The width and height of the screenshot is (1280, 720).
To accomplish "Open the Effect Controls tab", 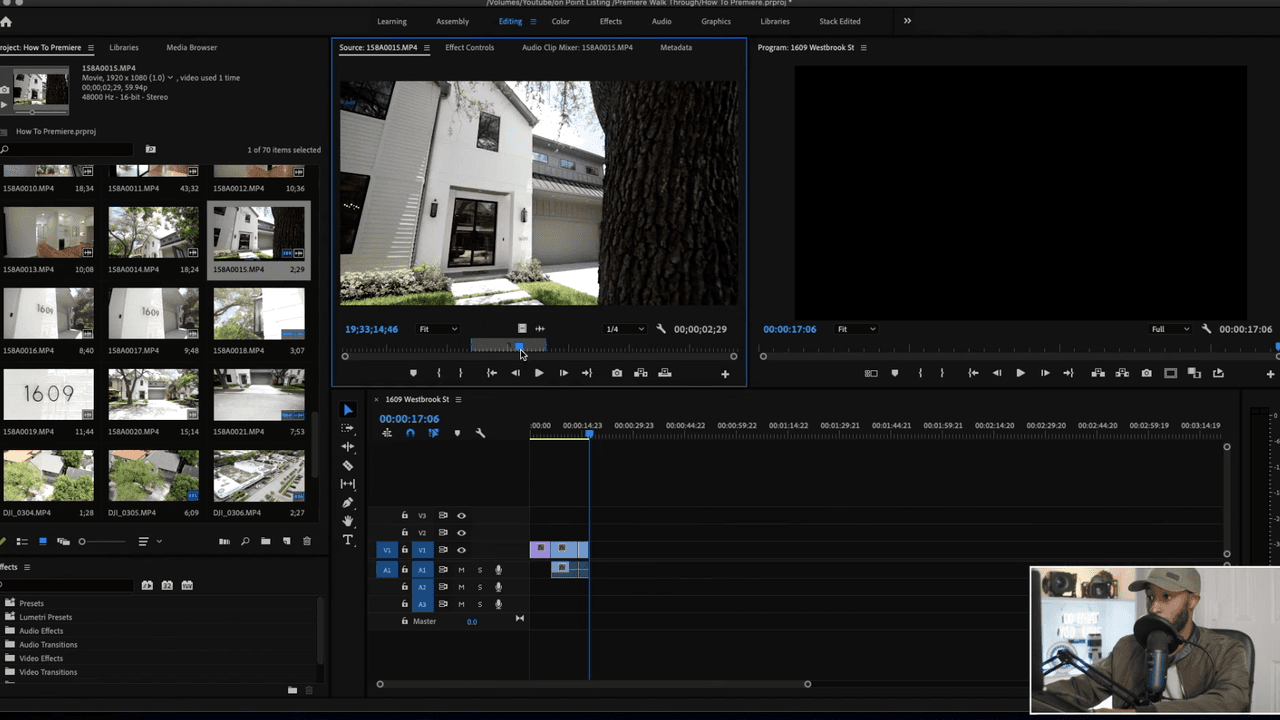I will (x=469, y=48).
